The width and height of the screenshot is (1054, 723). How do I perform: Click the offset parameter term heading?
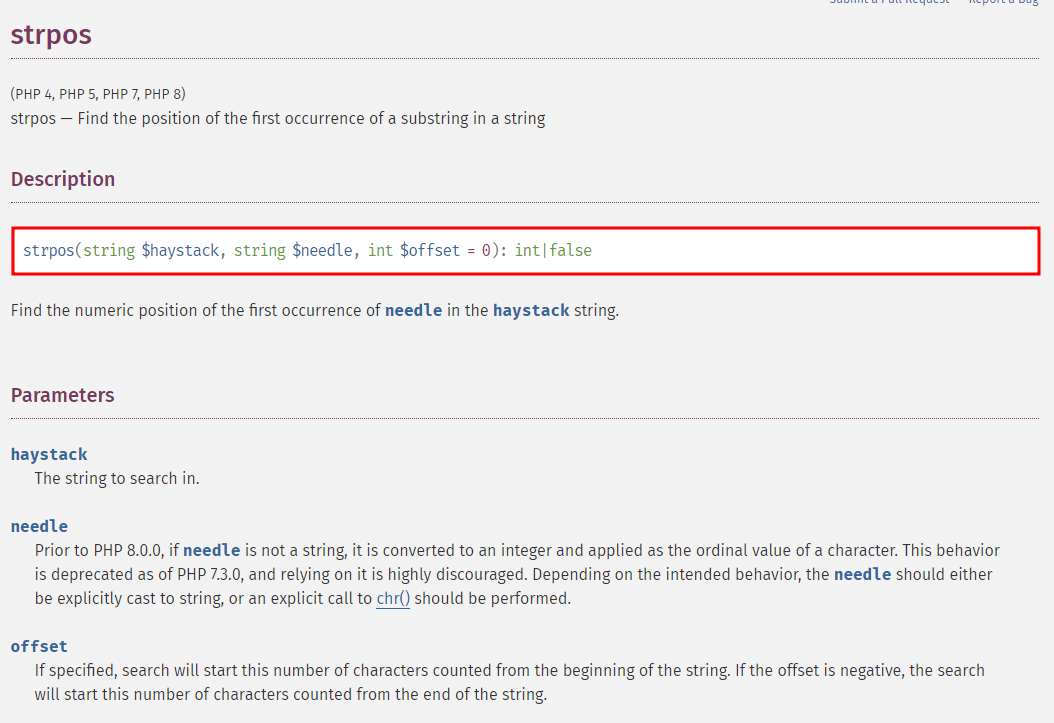click(39, 646)
